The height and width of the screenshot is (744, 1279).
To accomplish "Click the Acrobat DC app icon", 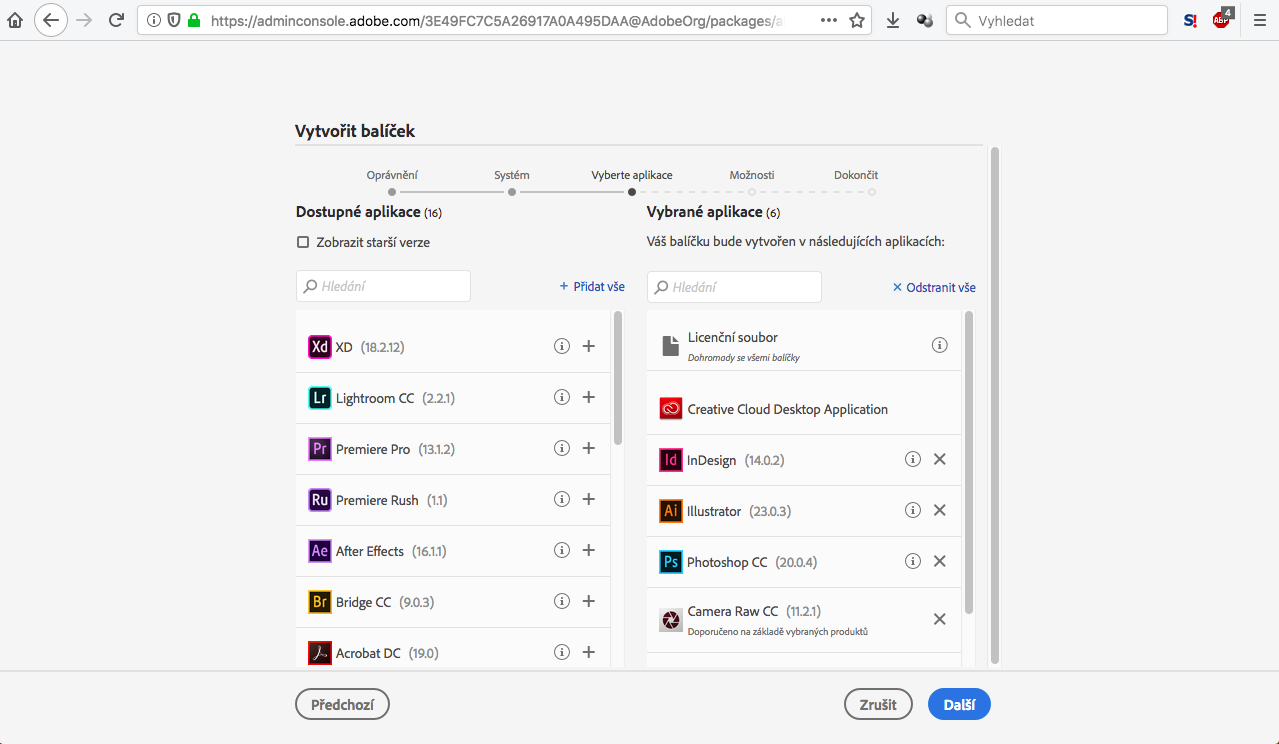I will (320, 653).
